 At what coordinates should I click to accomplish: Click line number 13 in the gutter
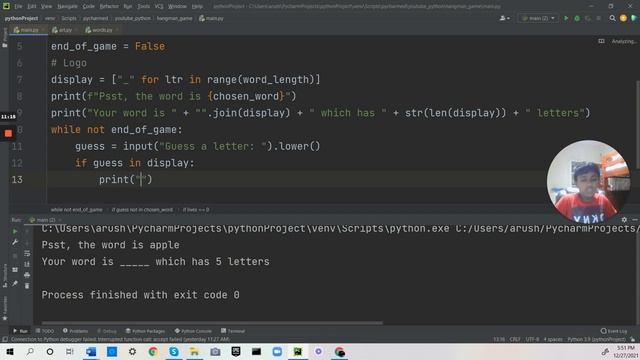tap(17, 180)
